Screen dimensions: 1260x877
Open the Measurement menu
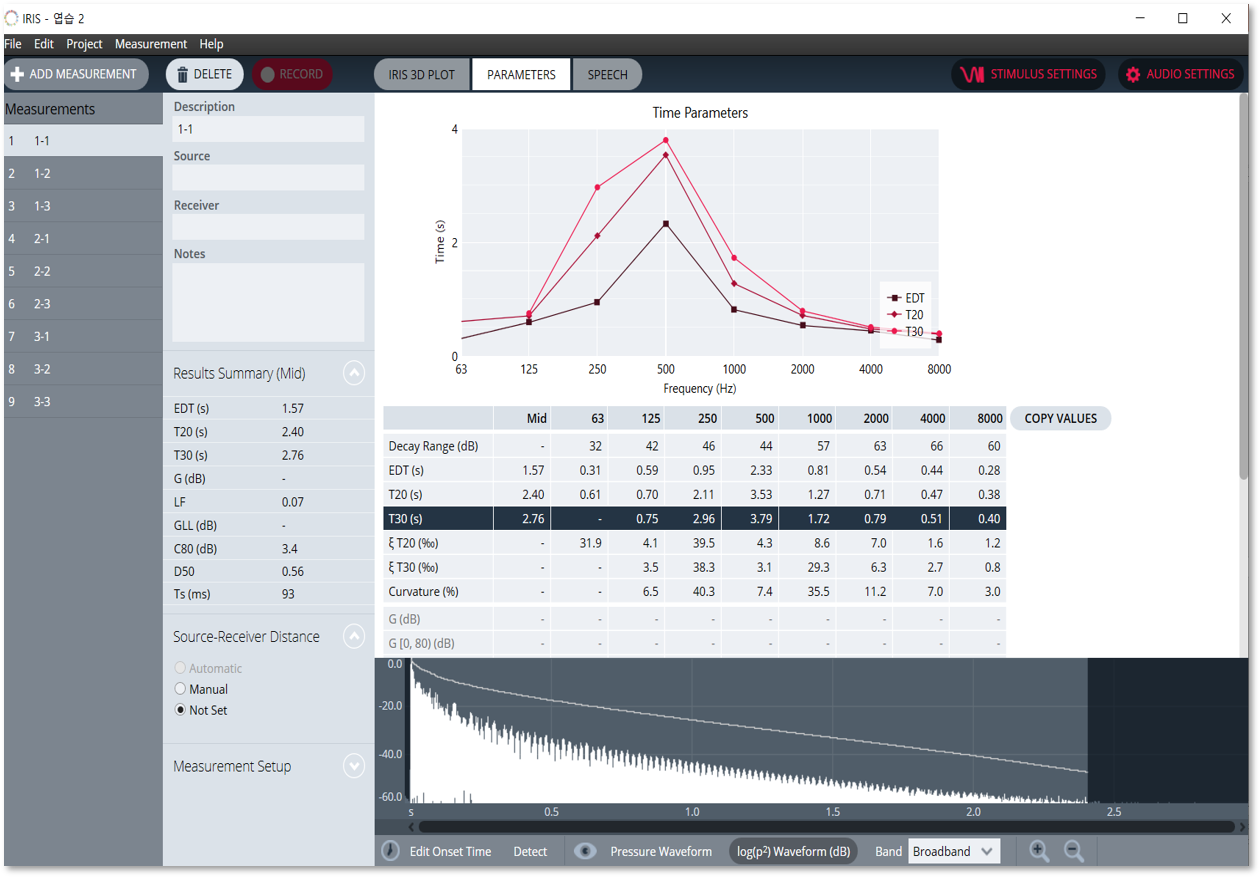pyautogui.click(x=150, y=44)
